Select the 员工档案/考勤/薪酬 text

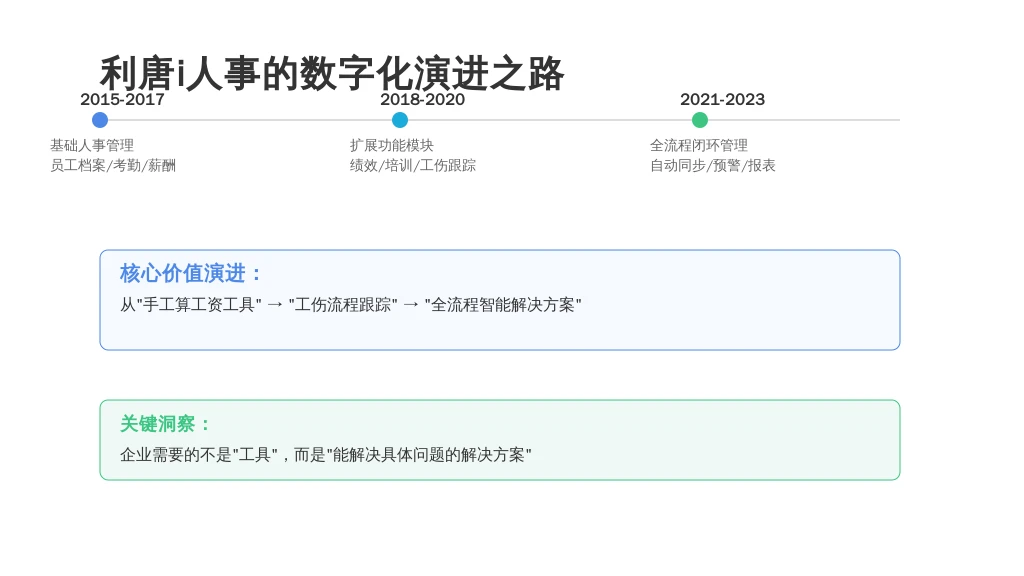[x=113, y=165]
